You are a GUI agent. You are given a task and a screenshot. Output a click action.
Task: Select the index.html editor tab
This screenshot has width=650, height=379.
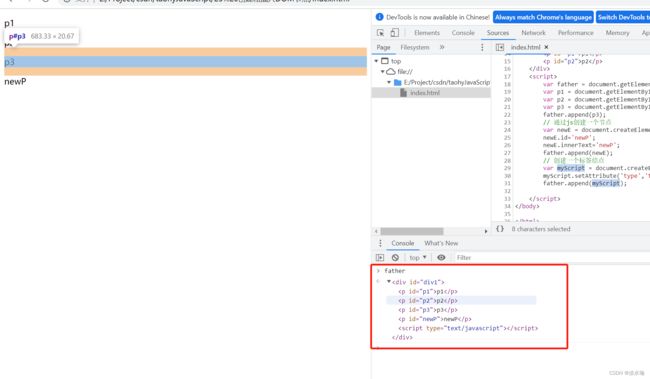(x=525, y=47)
